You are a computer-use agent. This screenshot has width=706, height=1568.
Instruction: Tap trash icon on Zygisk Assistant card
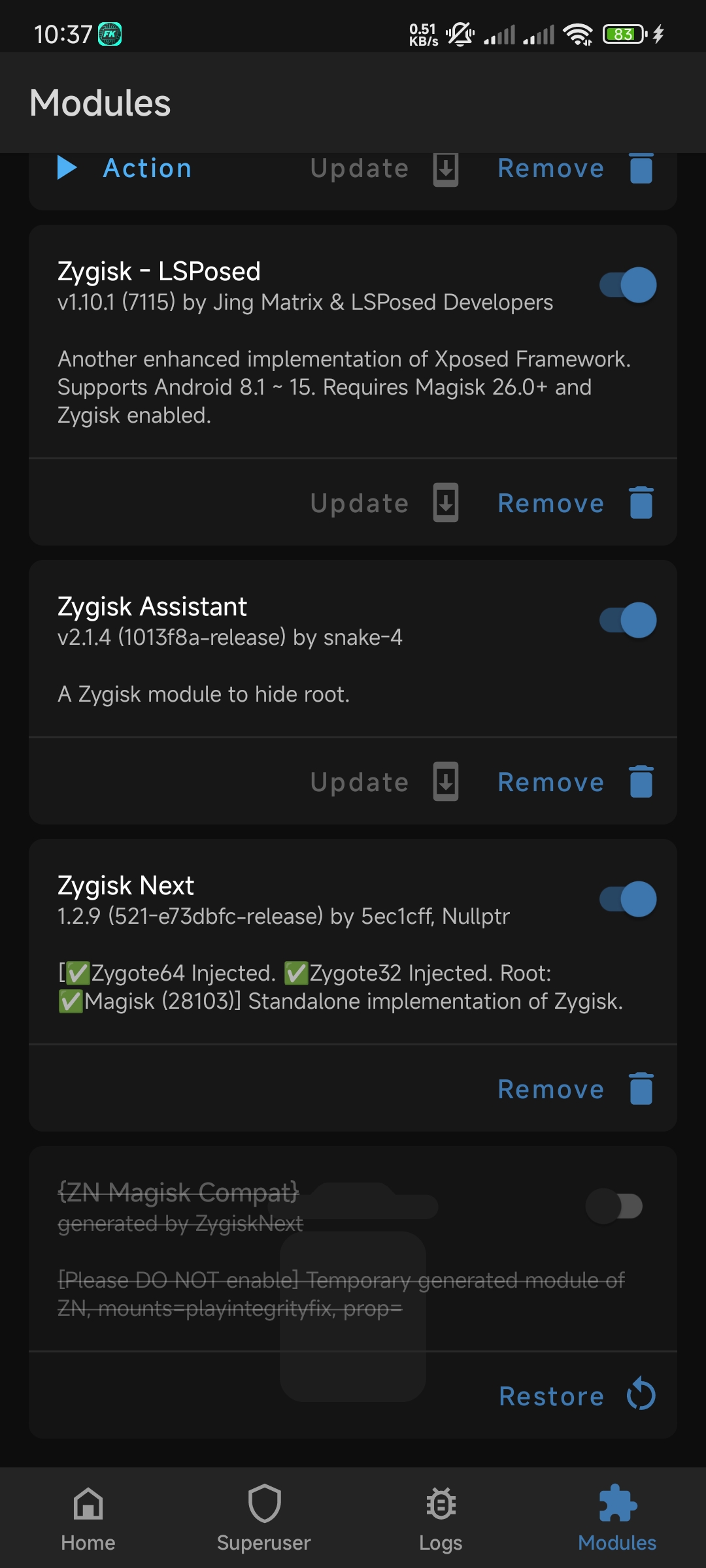click(x=641, y=781)
